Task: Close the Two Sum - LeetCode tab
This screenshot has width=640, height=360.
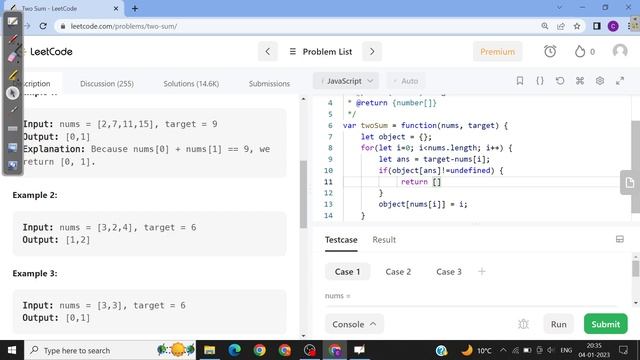Action: click(x=116, y=8)
